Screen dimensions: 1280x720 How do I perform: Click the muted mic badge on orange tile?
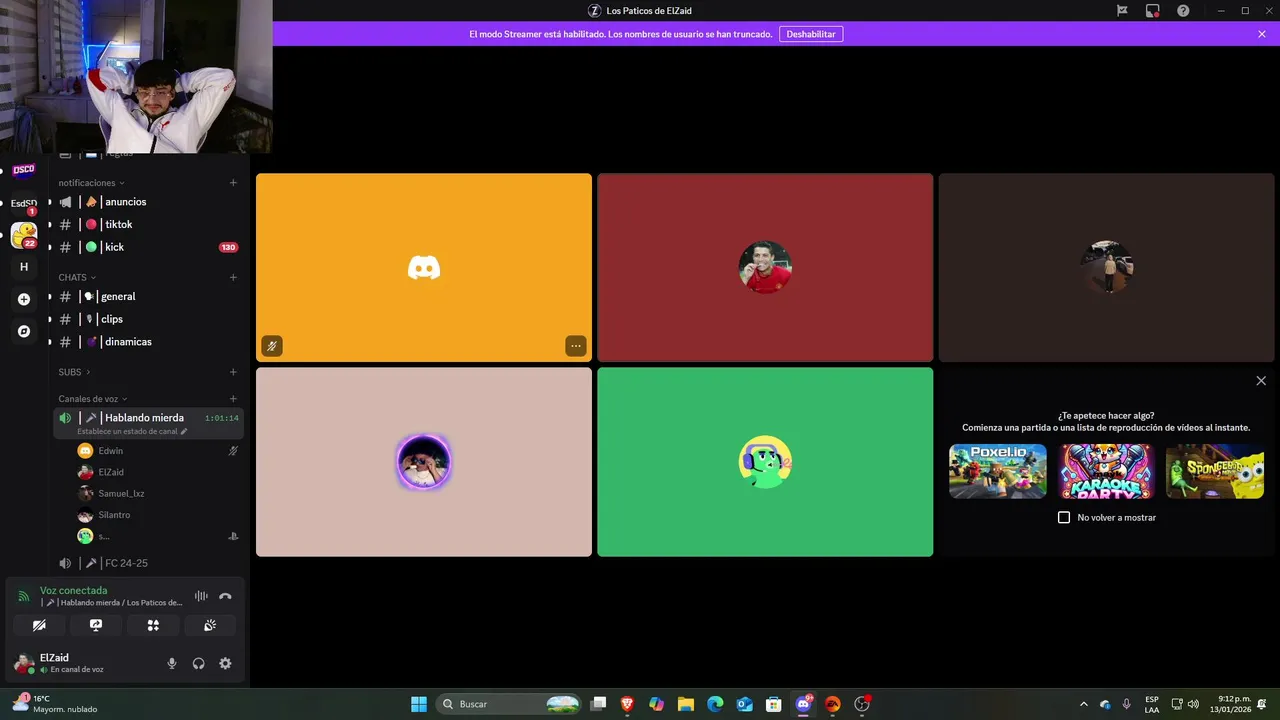(x=272, y=346)
